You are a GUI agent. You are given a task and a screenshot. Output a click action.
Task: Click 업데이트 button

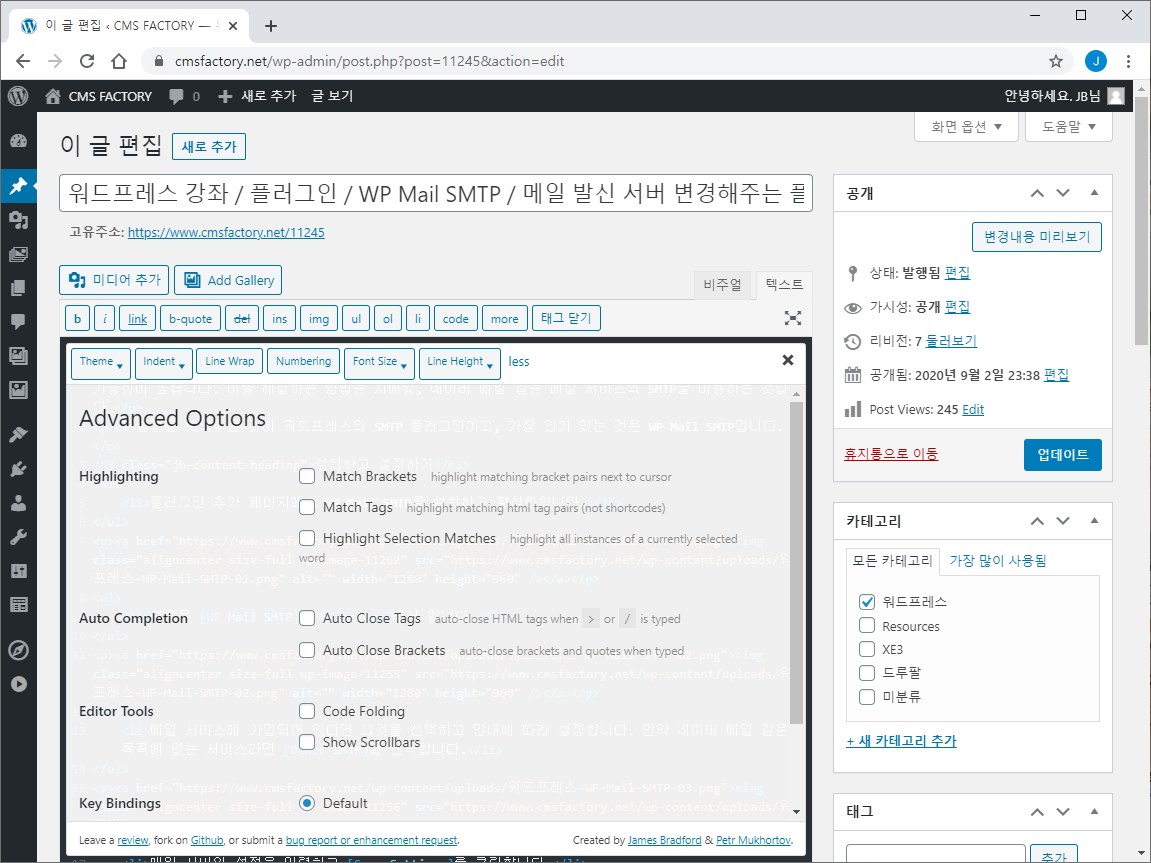click(x=1062, y=455)
